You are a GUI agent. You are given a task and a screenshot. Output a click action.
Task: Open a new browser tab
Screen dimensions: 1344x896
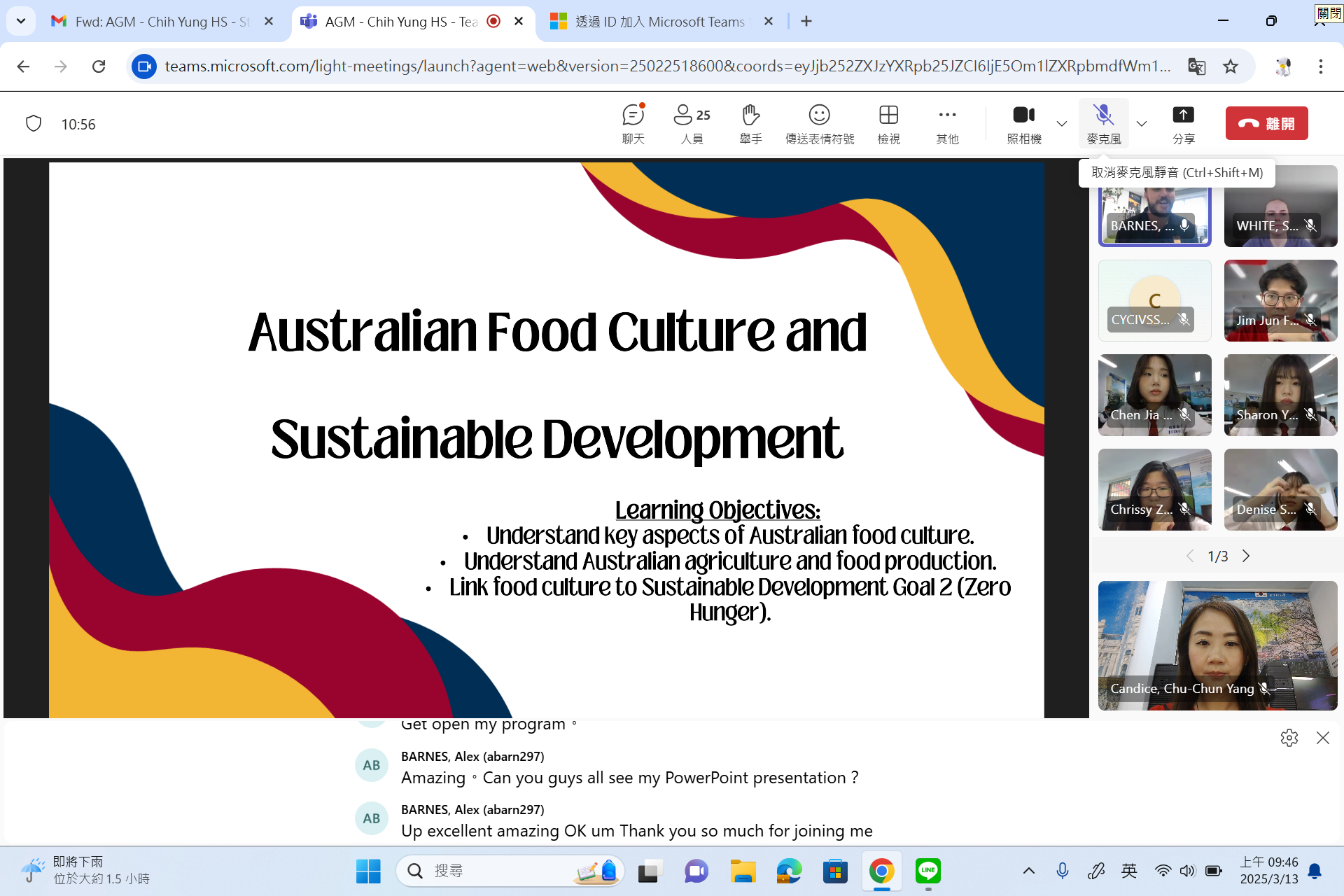(x=806, y=22)
